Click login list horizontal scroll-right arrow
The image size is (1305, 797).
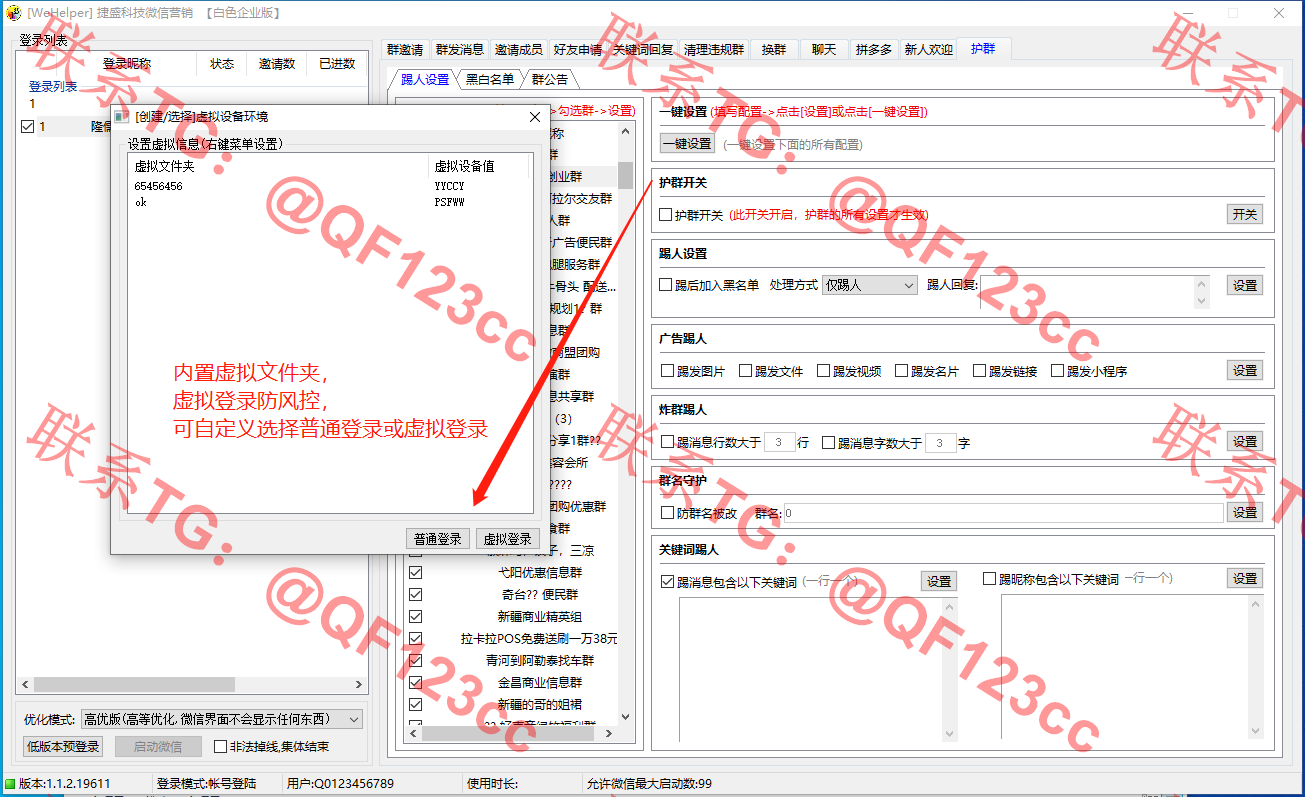pyautogui.click(x=359, y=685)
